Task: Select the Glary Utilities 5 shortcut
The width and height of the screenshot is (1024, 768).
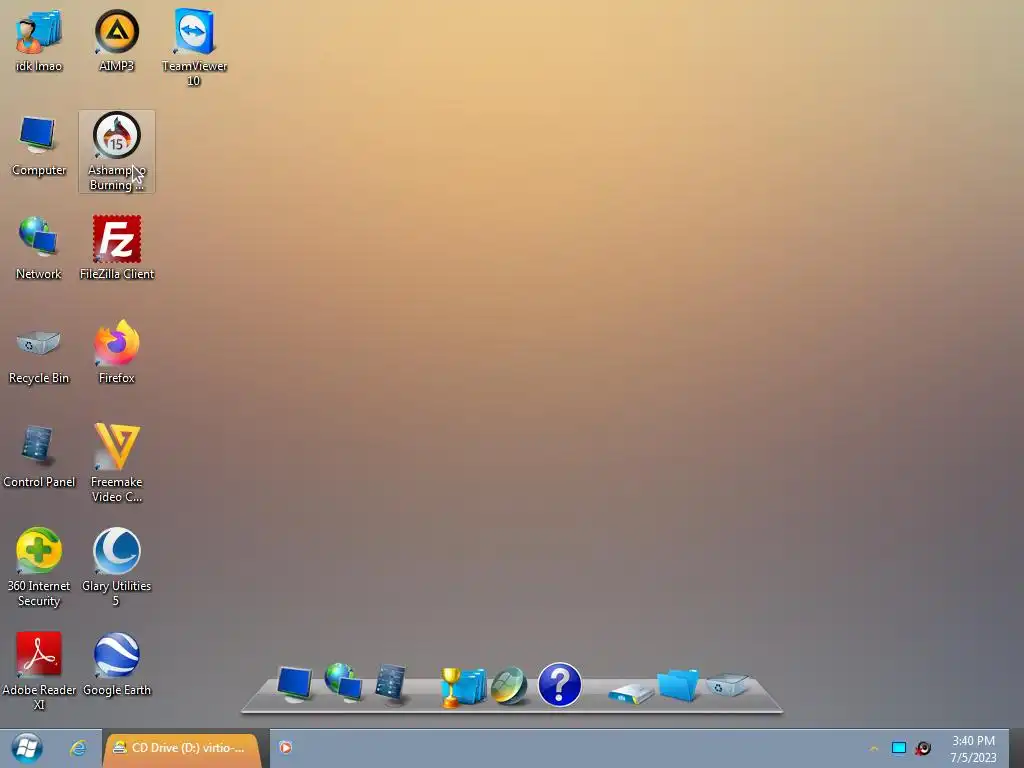Action: click(x=116, y=568)
